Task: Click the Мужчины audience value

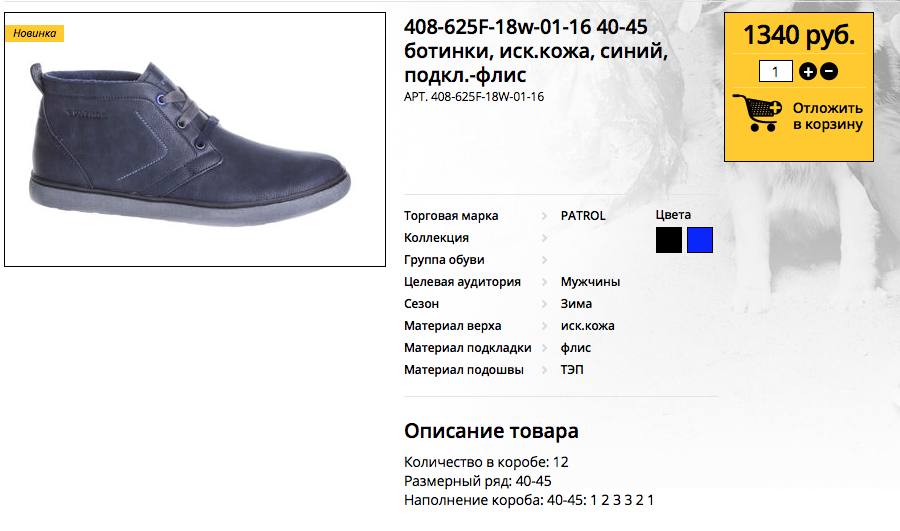Action: pyautogui.click(x=590, y=282)
